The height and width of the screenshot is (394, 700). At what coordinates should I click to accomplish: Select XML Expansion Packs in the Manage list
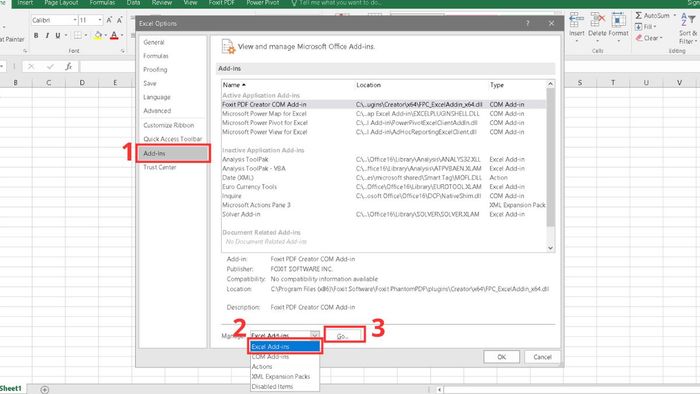[x=285, y=377]
